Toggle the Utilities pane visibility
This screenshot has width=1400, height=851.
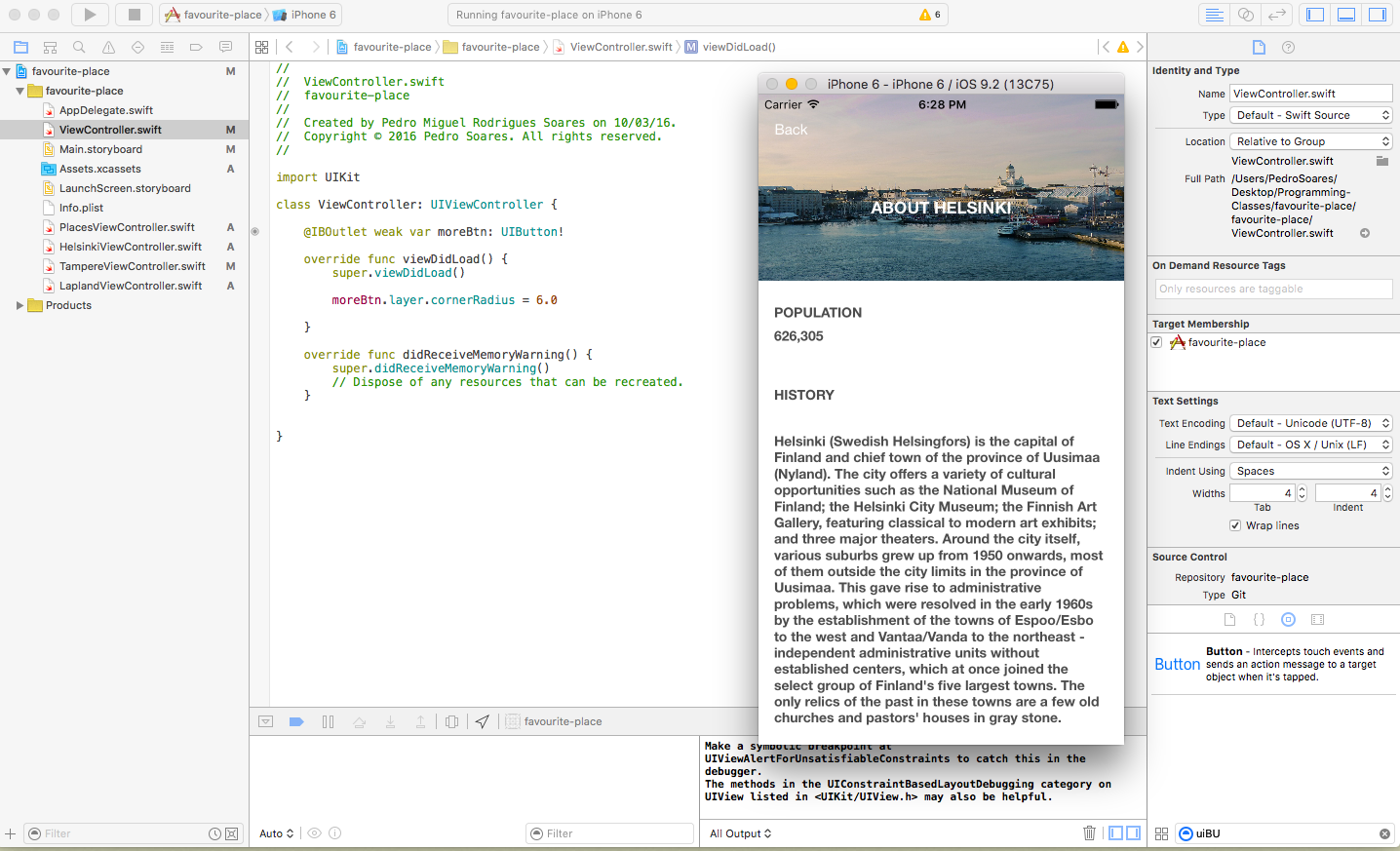click(1378, 15)
